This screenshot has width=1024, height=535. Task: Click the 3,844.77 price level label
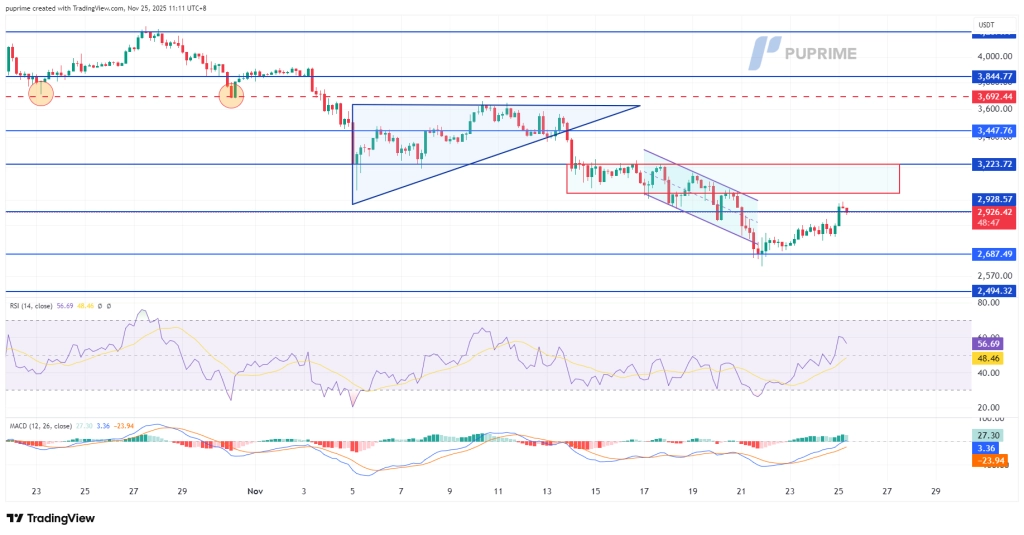point(994,76)
